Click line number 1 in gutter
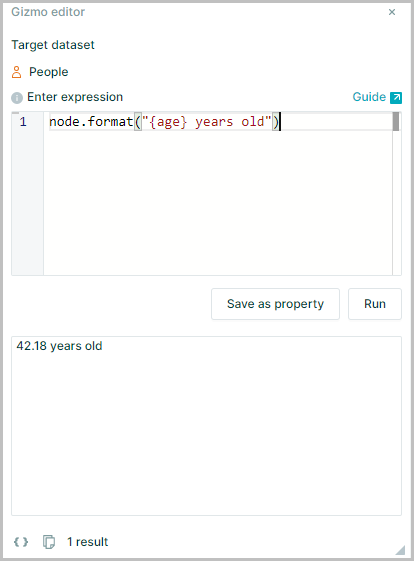This screenshot has height=561, width=414. tap(23, 122)
